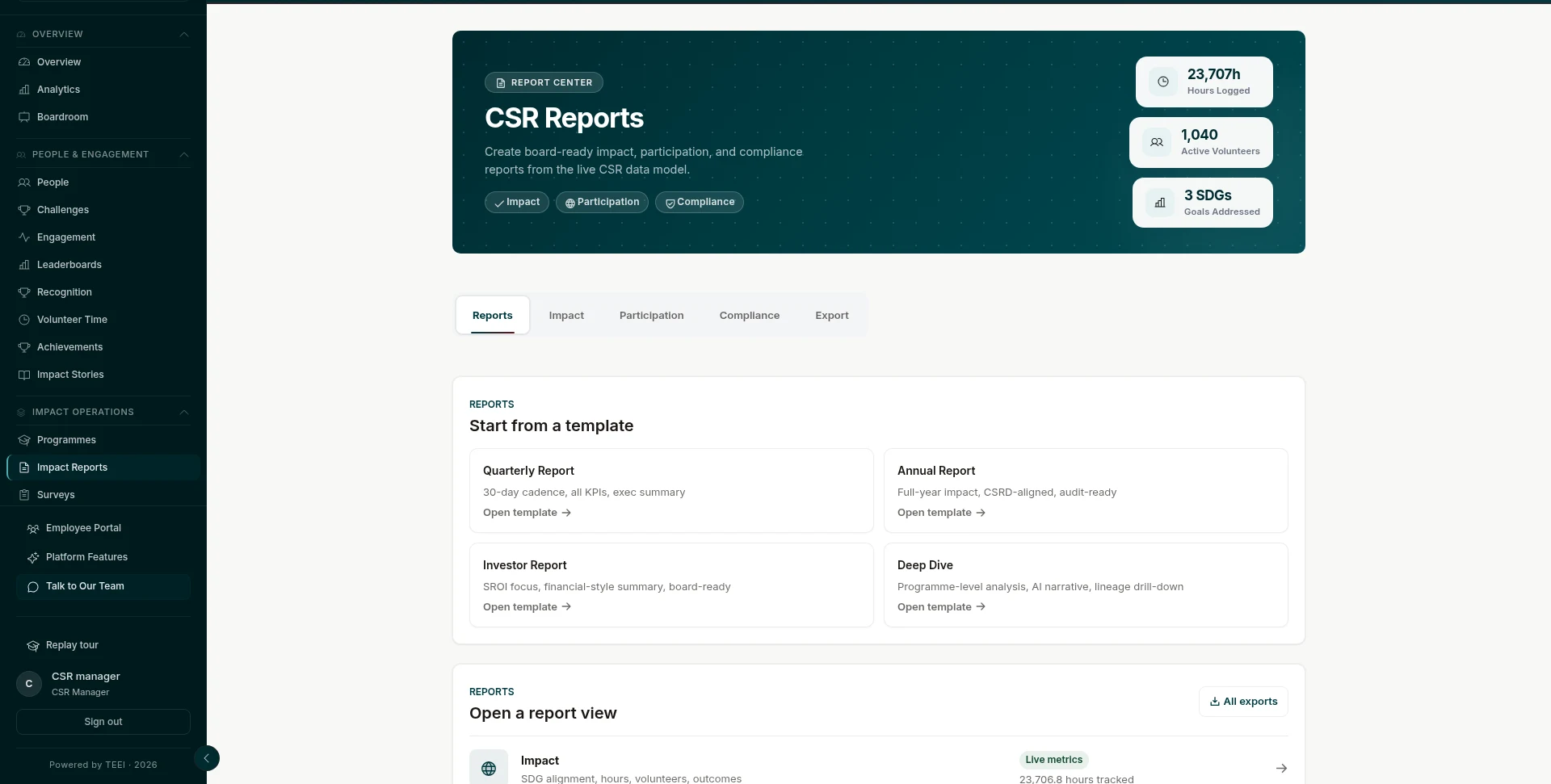Viewport: 1551px width, 784px height.
Task: Open Analytics from the sidebar
Action: 103,90
